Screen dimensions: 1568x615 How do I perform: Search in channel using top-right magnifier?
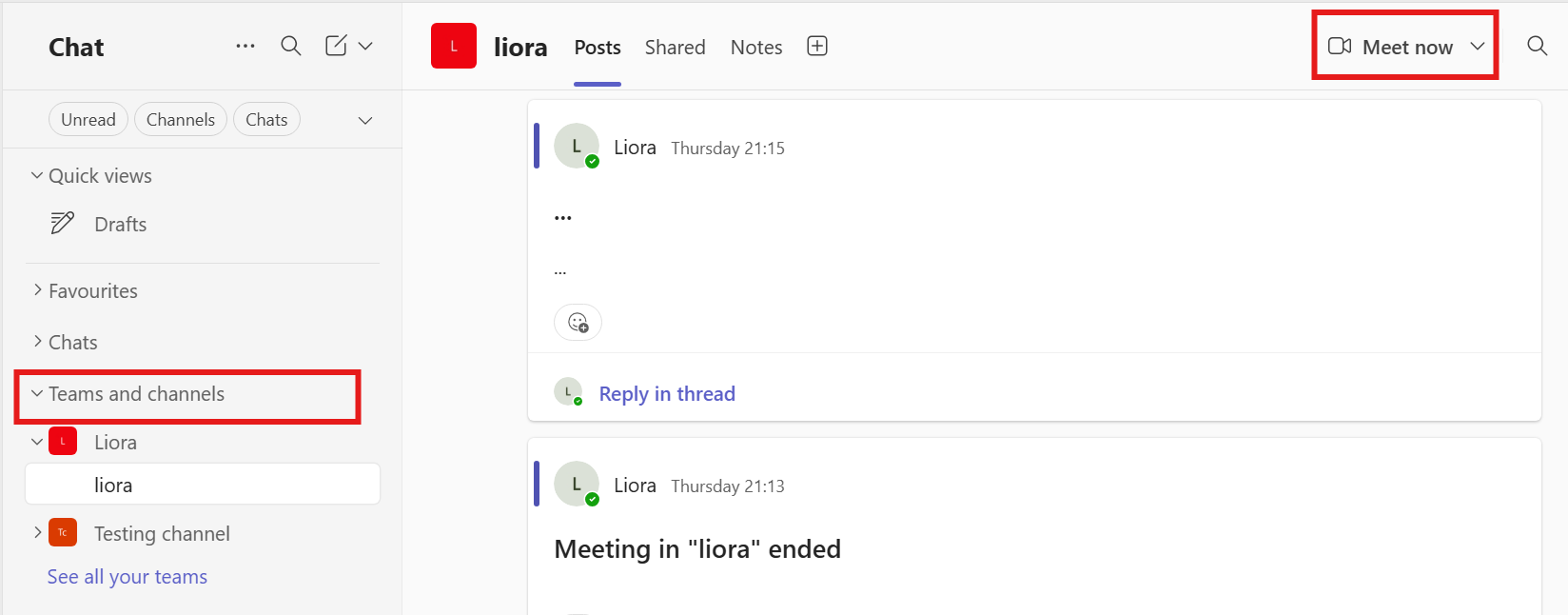coord(1537,46)
